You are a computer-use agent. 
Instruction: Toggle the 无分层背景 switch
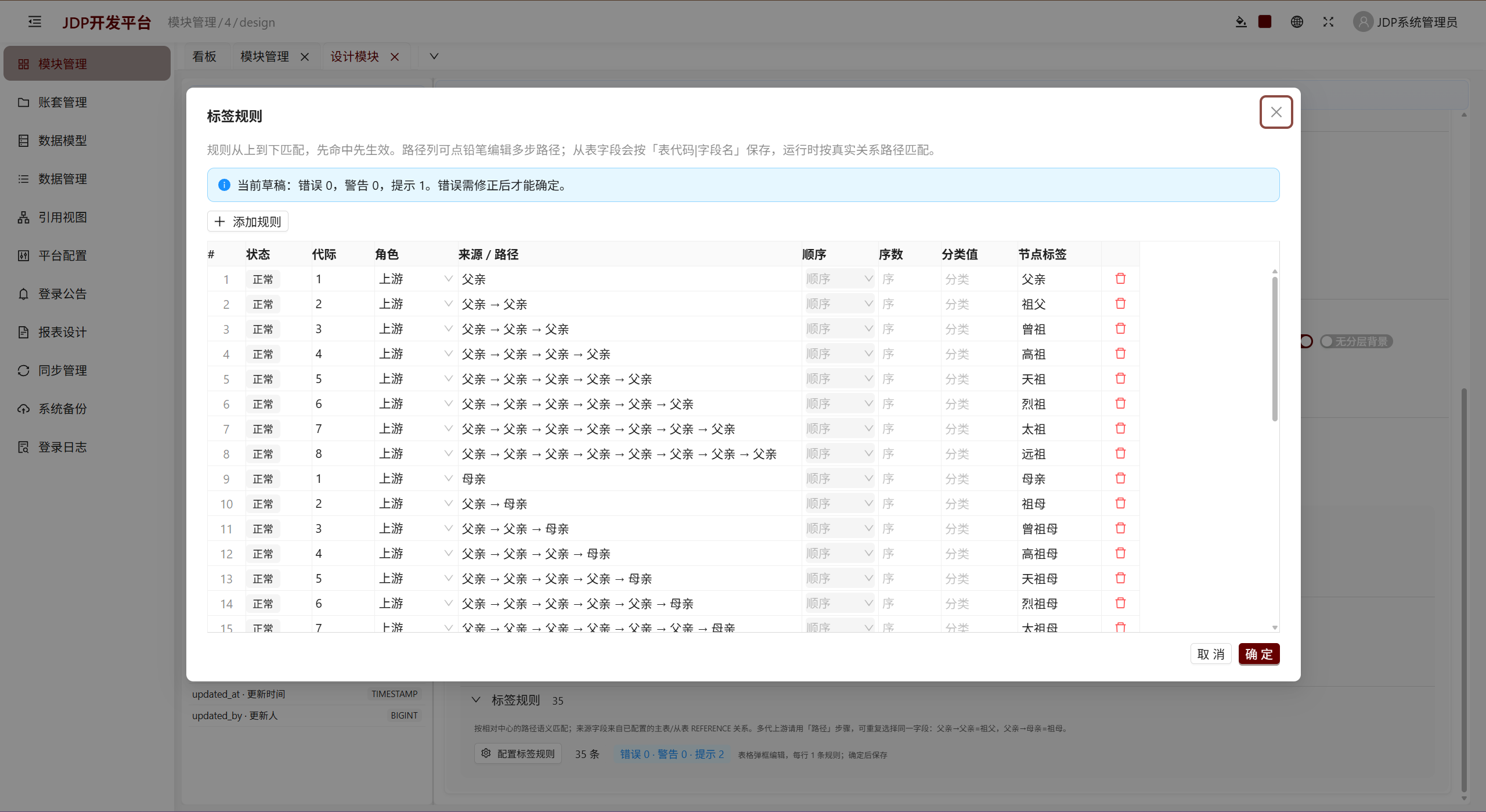pos(1356,341)
